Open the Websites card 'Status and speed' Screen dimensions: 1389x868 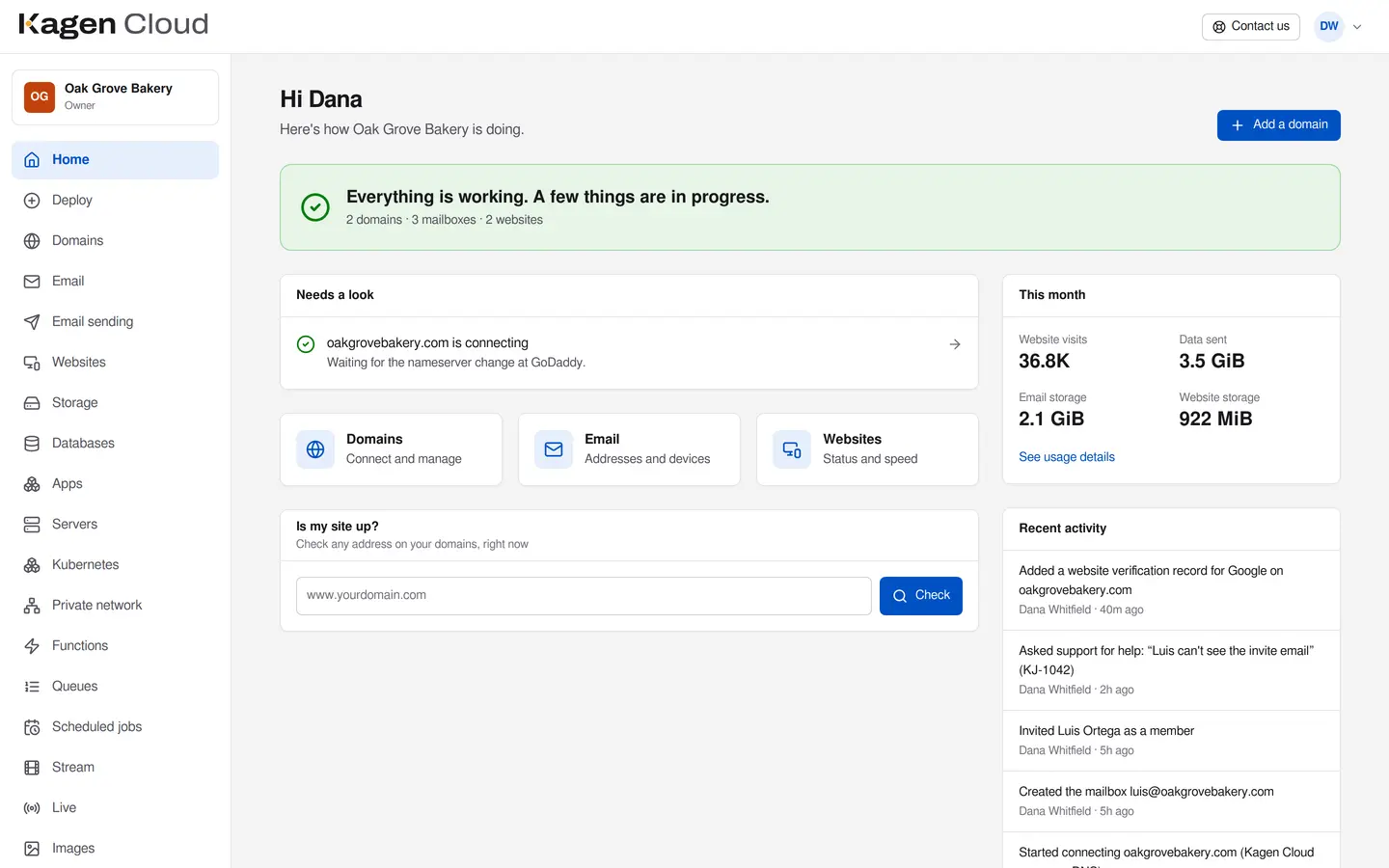867,449
